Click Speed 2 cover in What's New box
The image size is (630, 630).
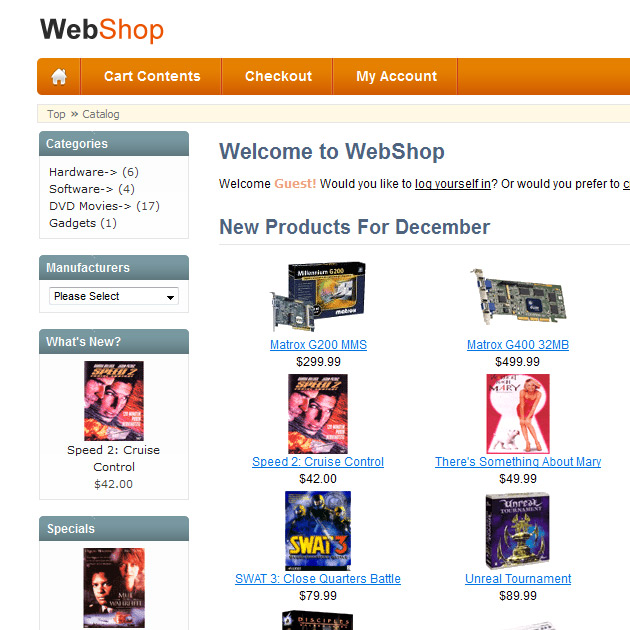coord(114,401)
